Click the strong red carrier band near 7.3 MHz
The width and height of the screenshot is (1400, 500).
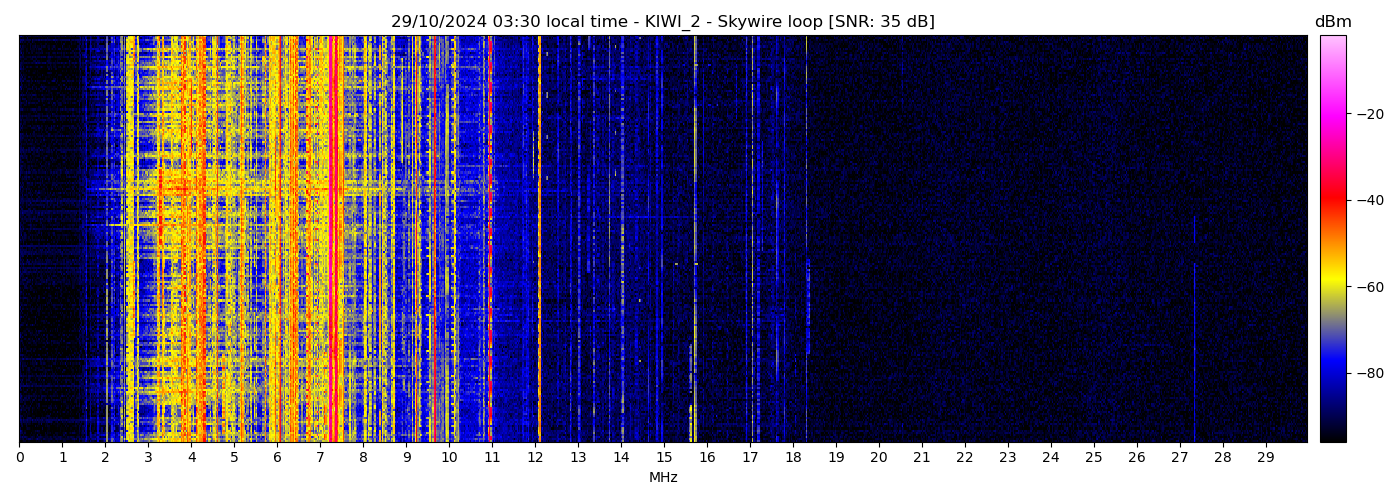point(332,240)
